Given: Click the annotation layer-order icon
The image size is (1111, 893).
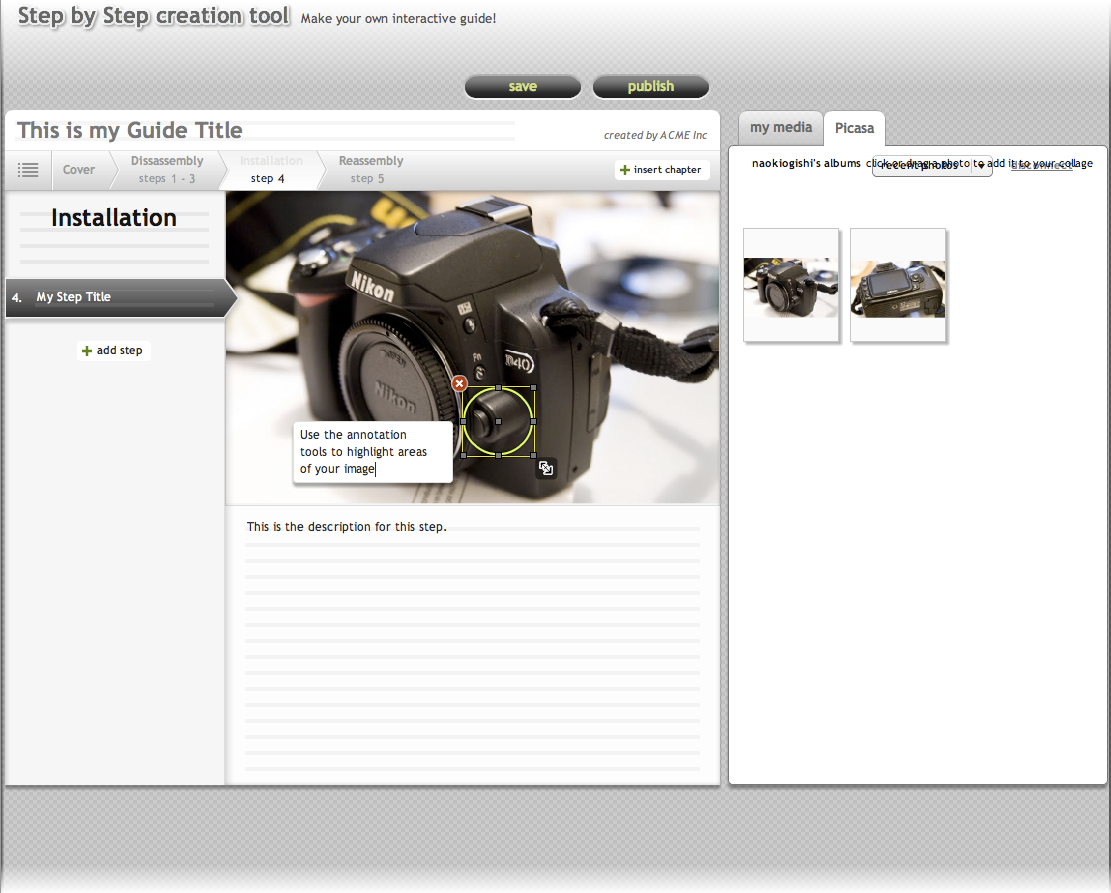Looking at the screenshot, I should click(546, 468).
